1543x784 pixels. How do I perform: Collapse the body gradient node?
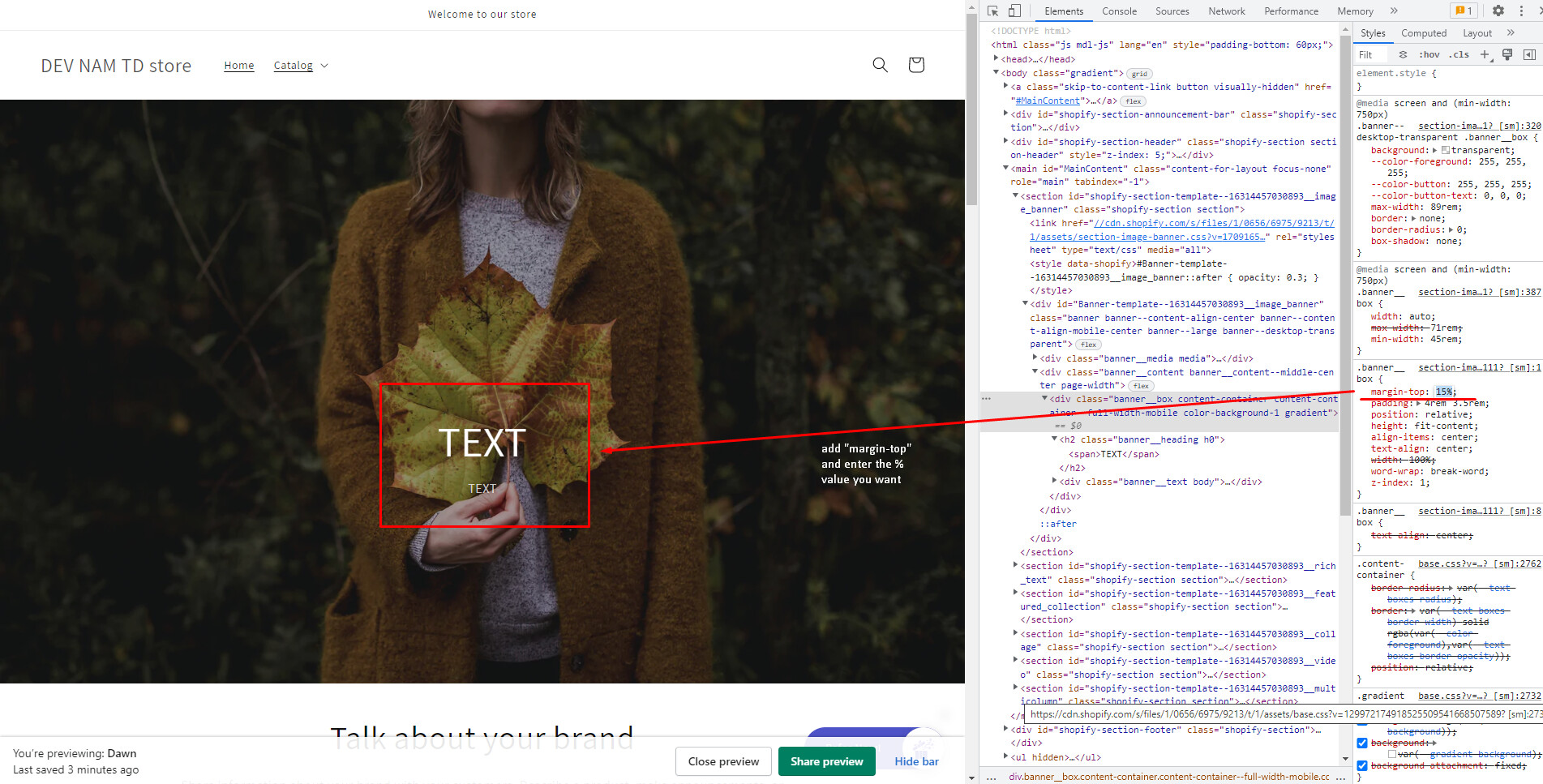997,72
